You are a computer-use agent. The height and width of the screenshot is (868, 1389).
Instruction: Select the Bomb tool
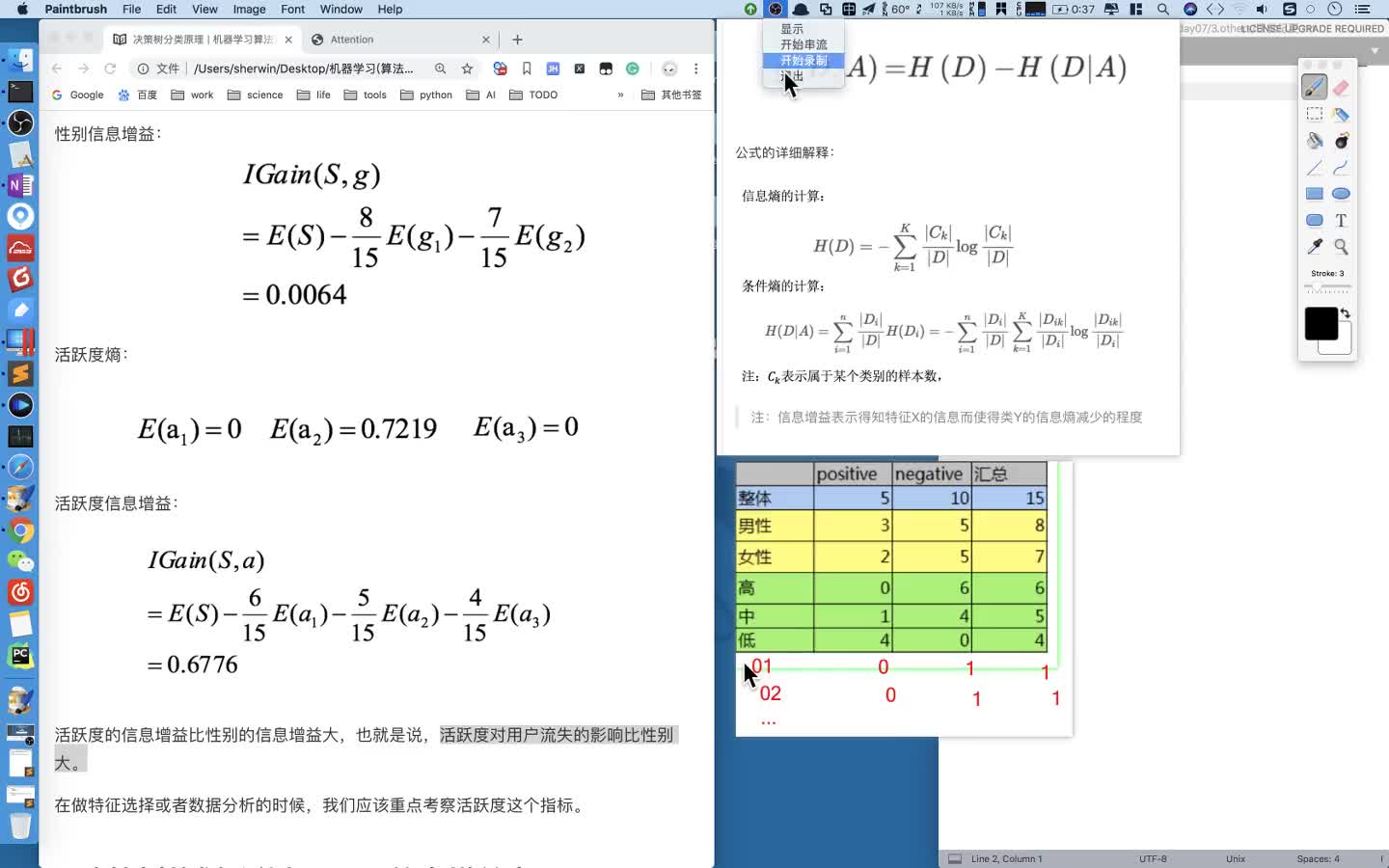click(x=1341, y=141)
